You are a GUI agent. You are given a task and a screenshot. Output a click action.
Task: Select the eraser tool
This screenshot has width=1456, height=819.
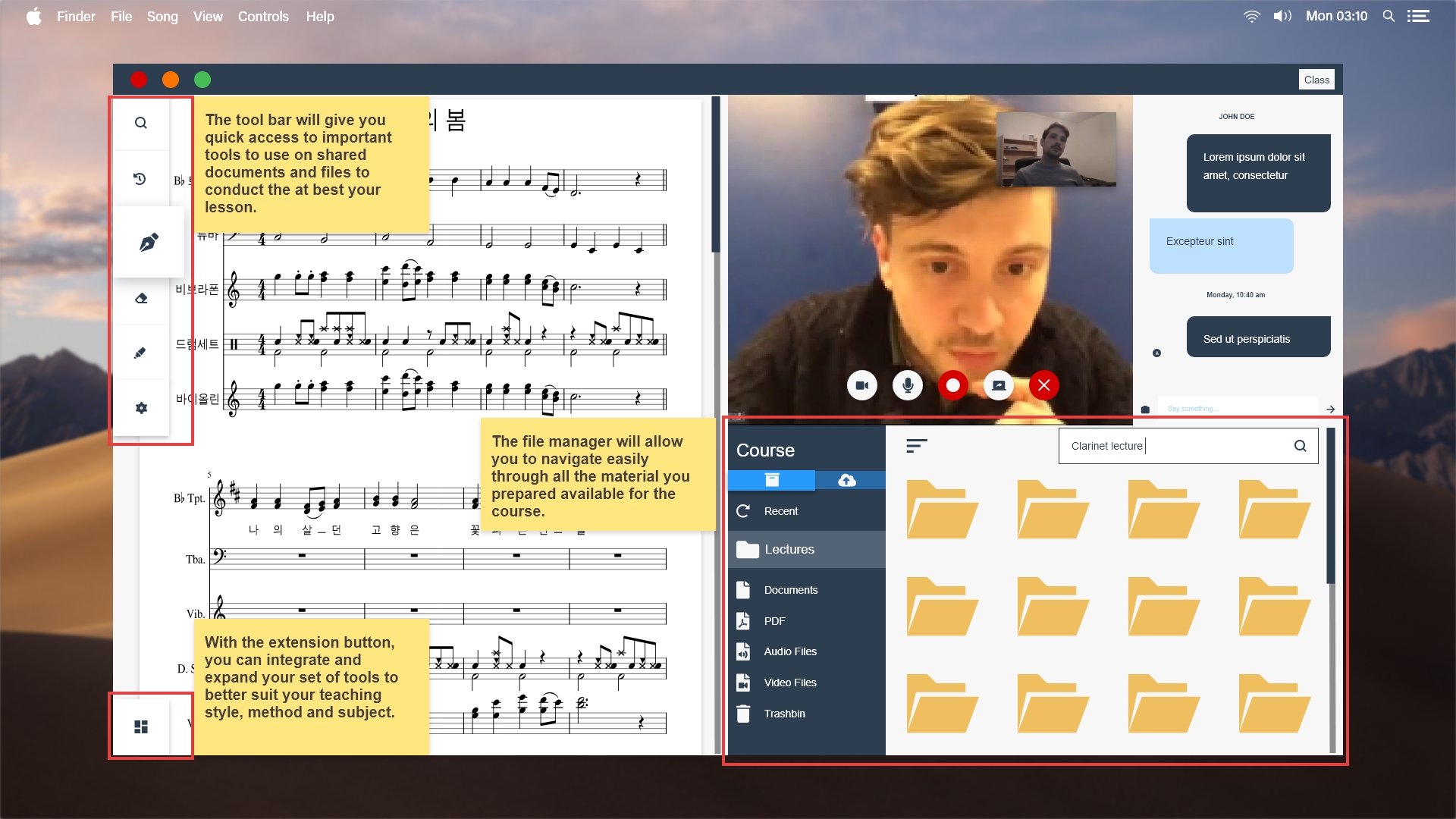click(x=141, y=298)
